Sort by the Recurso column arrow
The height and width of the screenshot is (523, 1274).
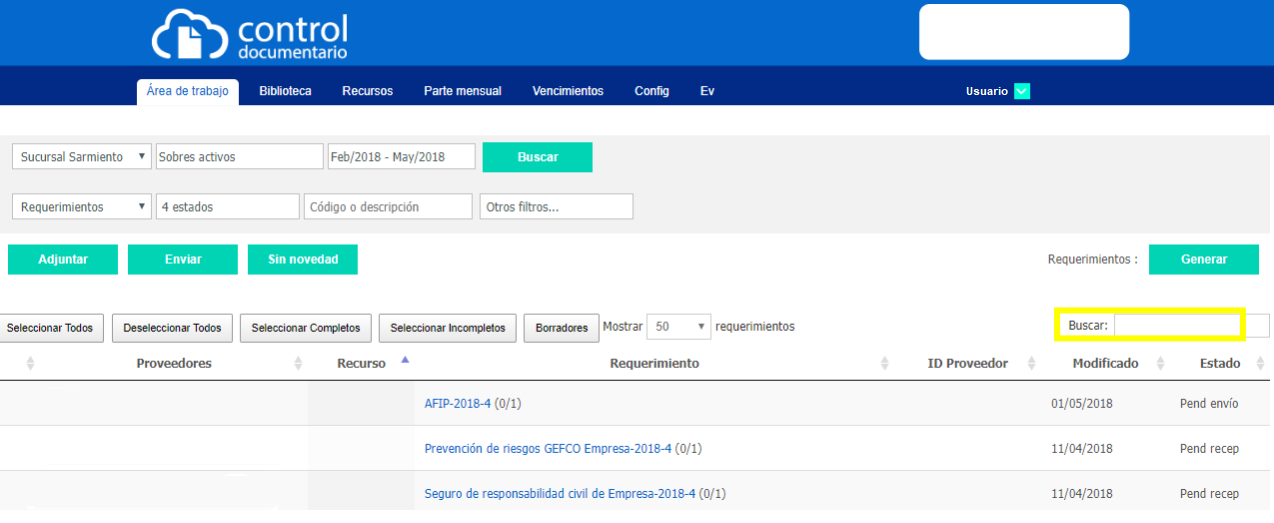click(x=404, y=360)
